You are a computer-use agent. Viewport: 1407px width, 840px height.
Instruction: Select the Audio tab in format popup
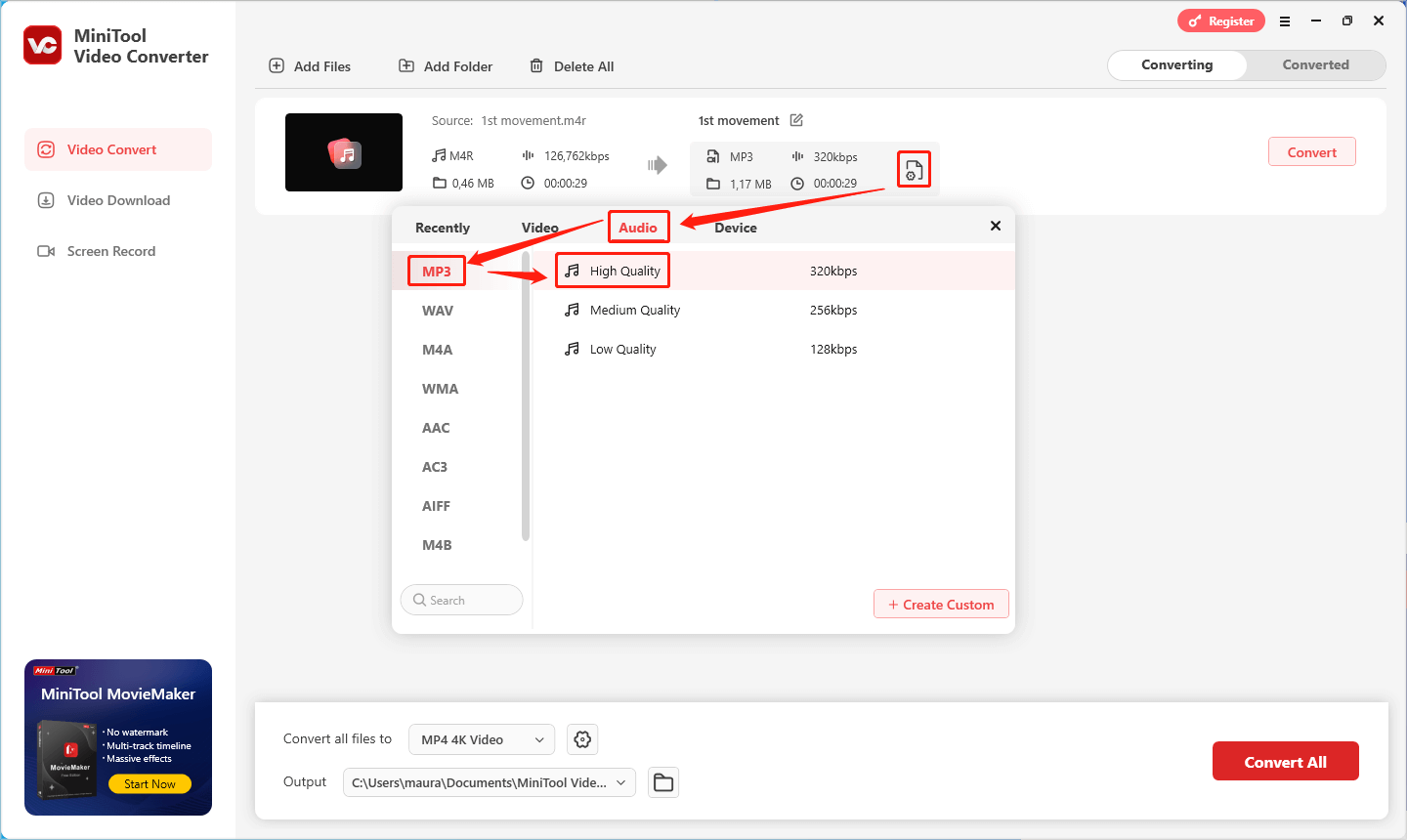point(638,228)
